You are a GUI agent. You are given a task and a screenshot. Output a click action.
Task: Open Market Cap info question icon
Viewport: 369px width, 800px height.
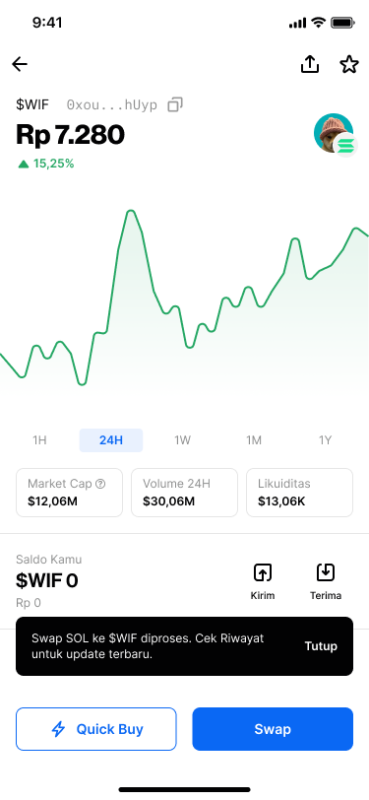(101, 484)
